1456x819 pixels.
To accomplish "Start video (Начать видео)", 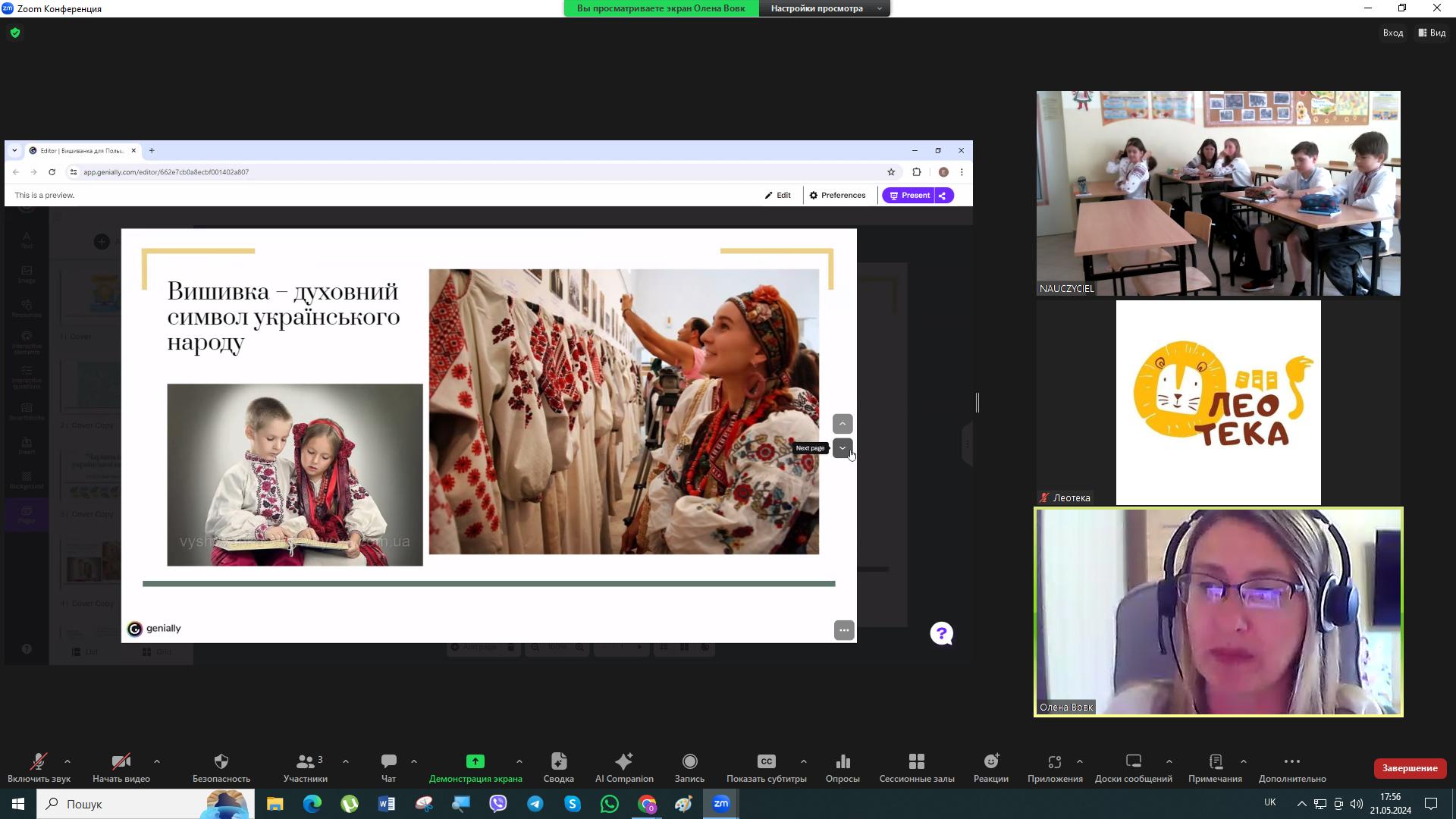I will coord(121,767).
